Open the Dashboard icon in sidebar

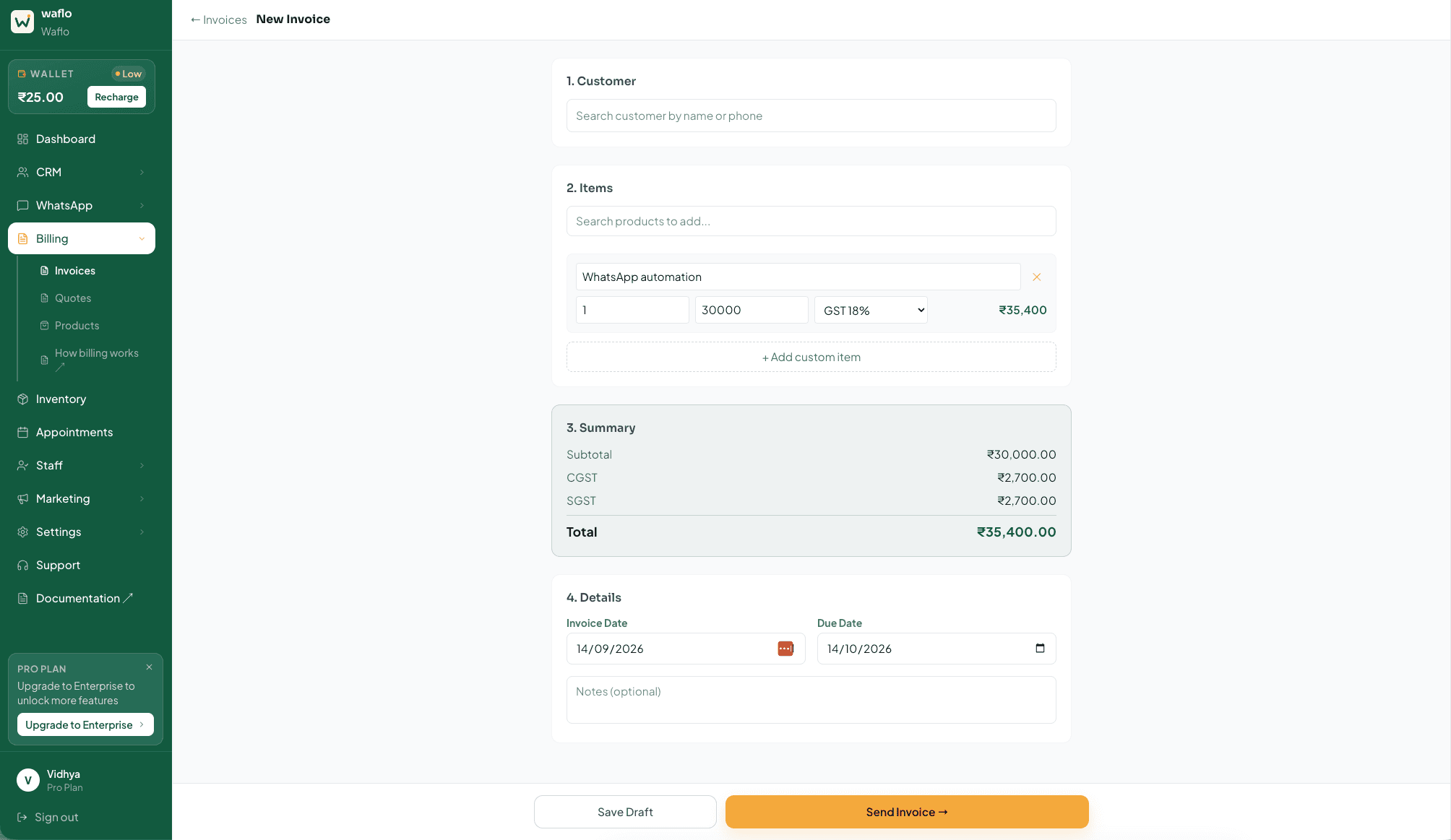point(23,139)
